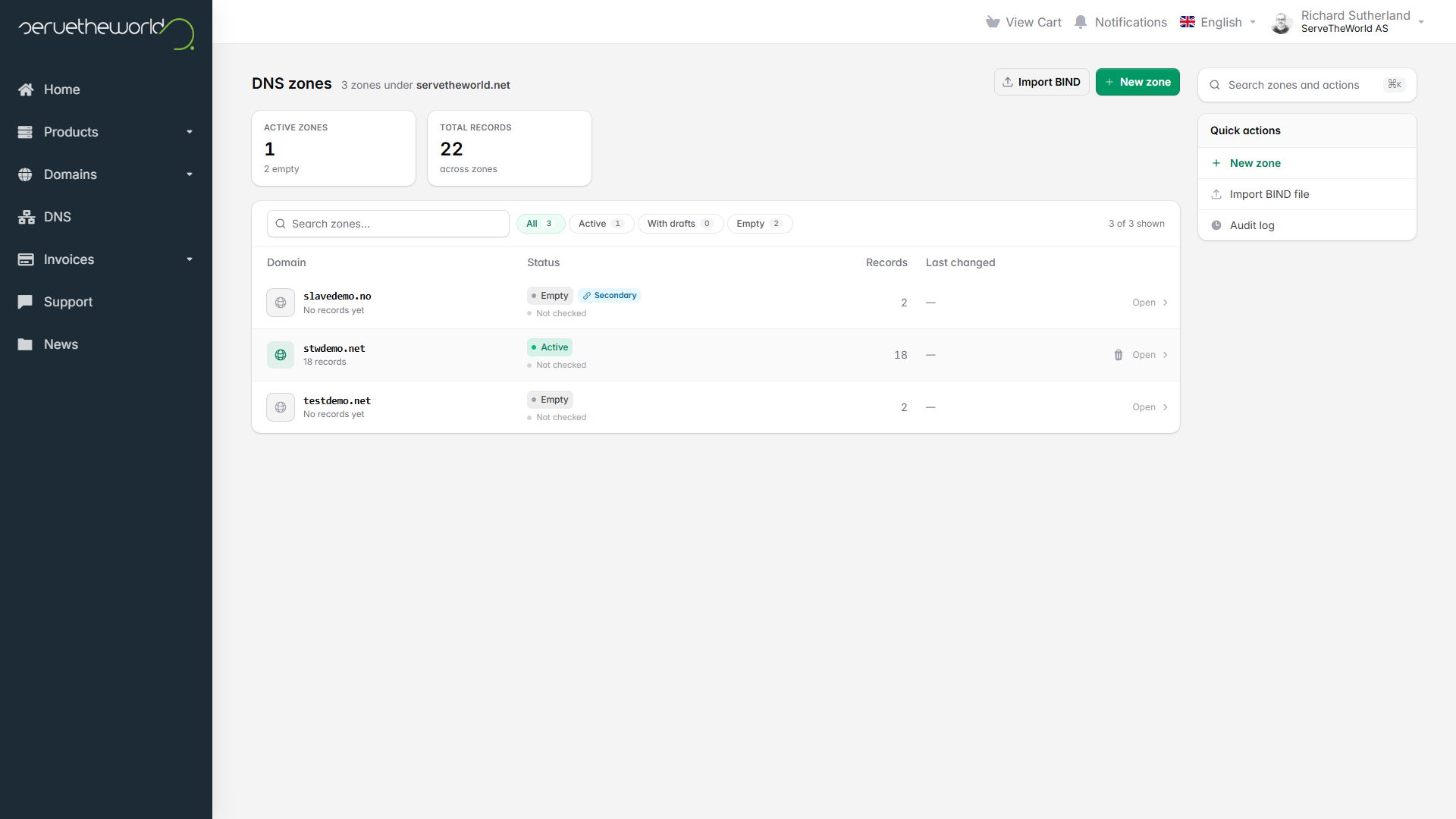Click the Last changed column header

960,262
